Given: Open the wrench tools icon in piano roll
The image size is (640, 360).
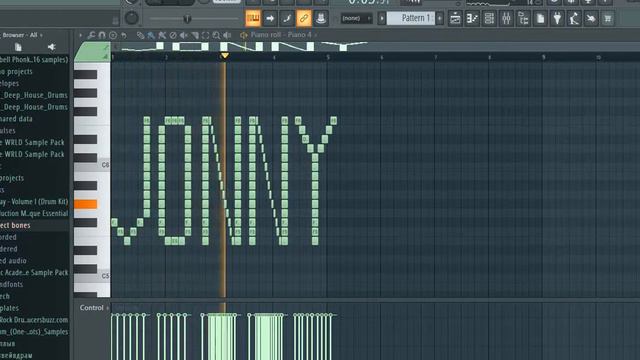Looking at the screenshot, I should pos(91,35).
